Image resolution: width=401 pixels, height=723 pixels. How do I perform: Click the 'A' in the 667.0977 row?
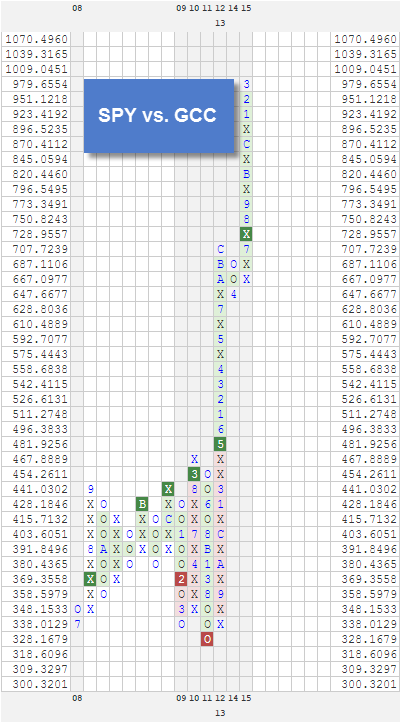pyautogui.click(x=220, y=279)
